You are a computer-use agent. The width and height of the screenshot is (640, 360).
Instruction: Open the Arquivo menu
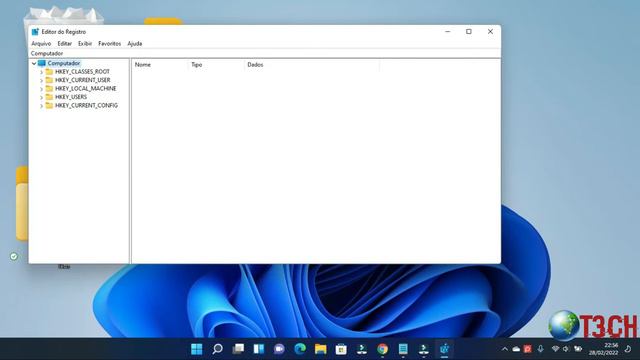click(41, 44)
